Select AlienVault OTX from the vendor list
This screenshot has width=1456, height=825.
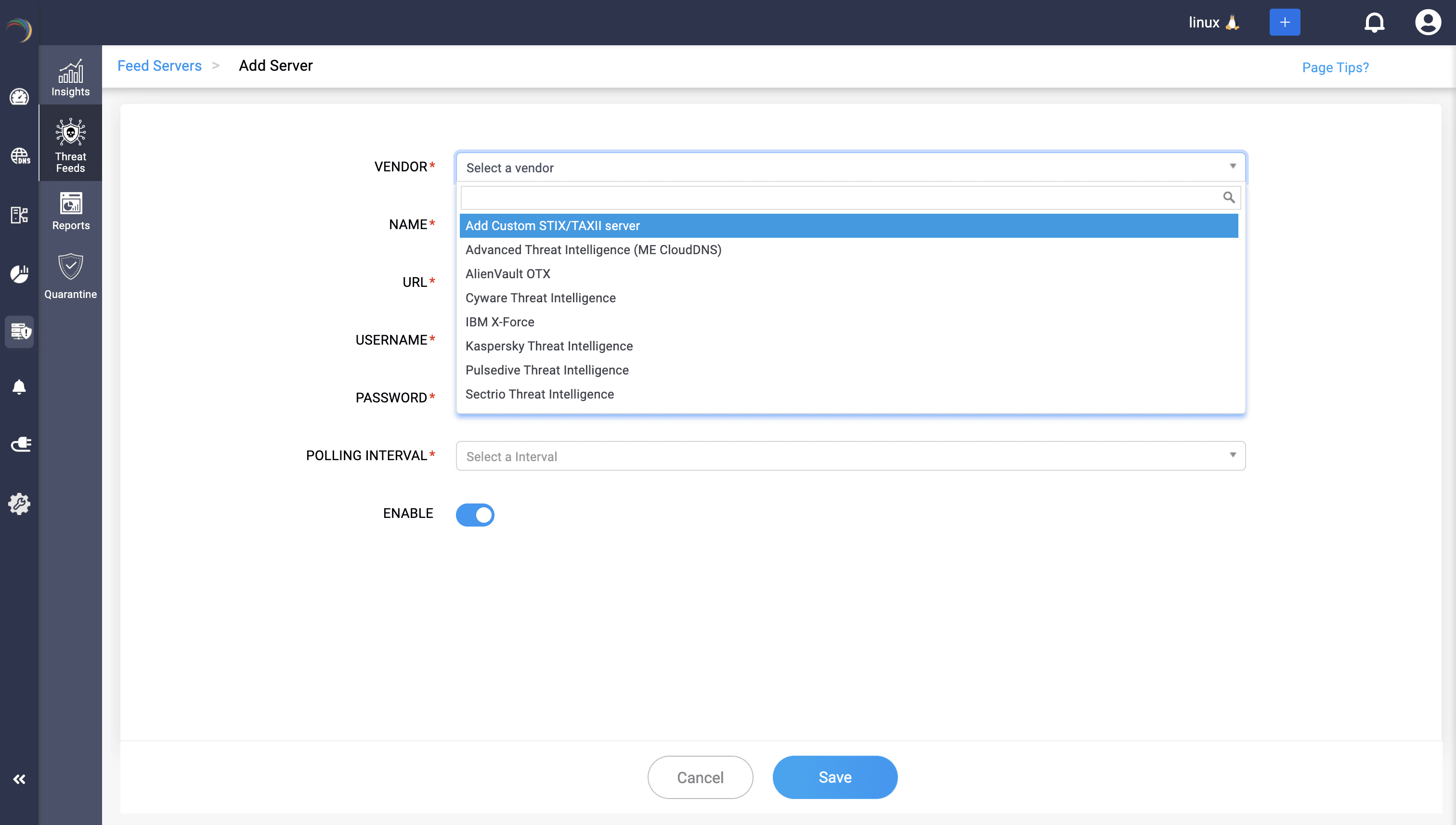click(507, 274)
